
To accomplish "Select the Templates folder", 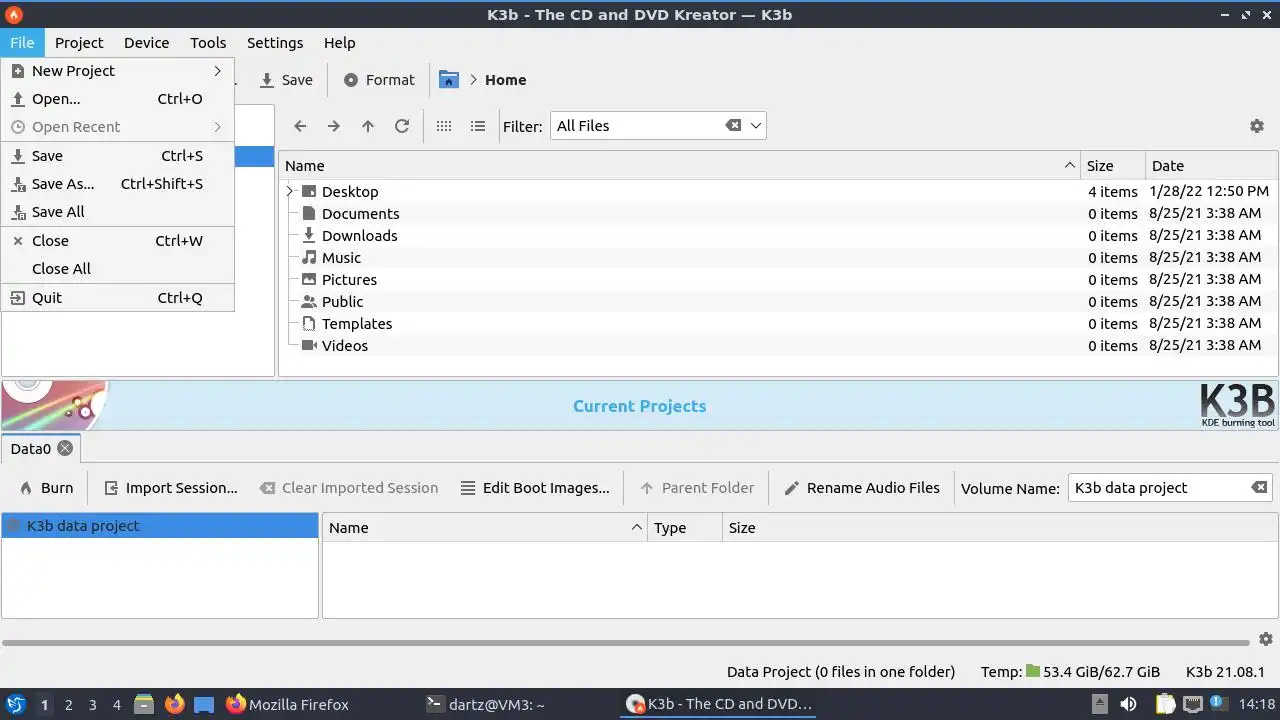I will tap(356, 323).
